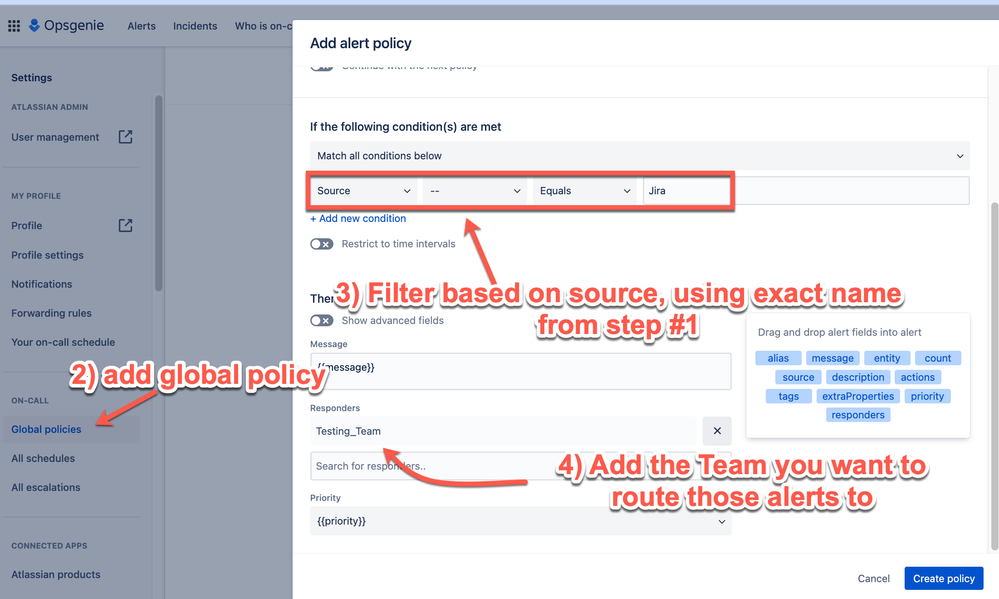
Task: Select the message alert field chip
Action: [832, 358]
